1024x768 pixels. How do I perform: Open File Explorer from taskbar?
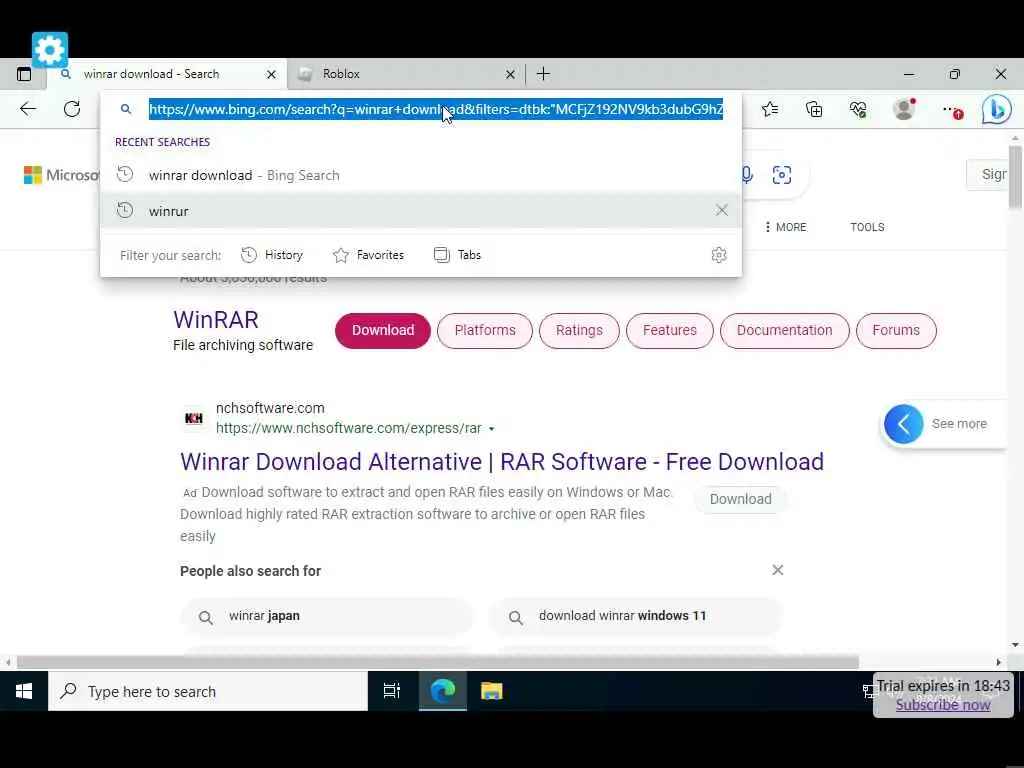(x=491, y=691)
